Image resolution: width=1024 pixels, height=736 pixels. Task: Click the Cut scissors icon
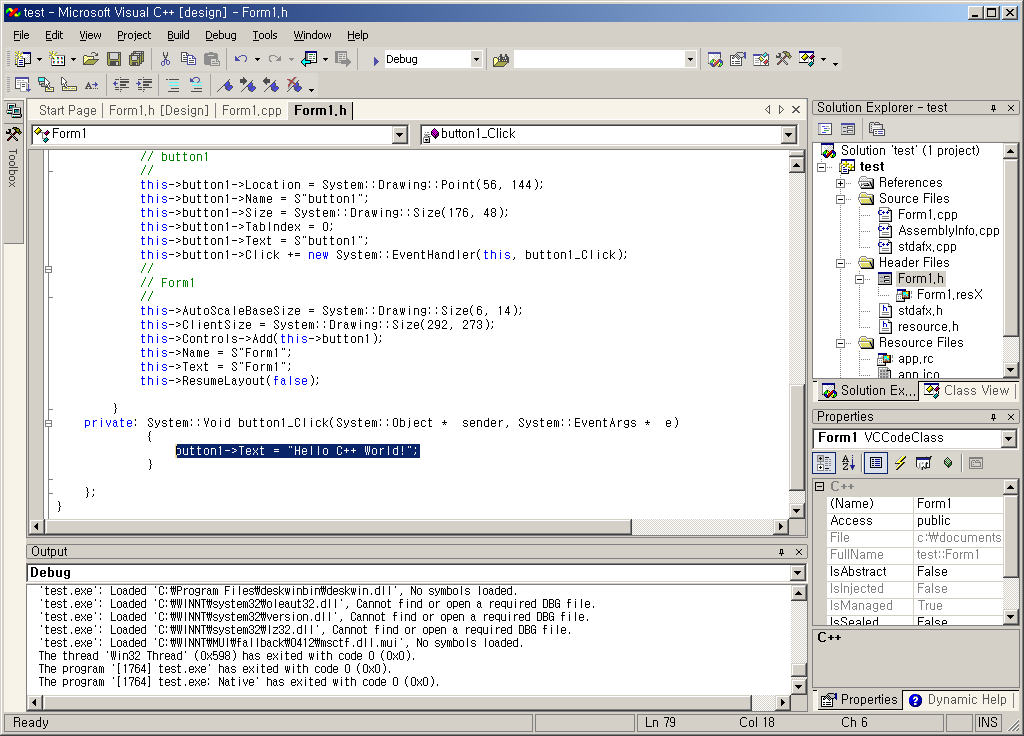point(165,60)
